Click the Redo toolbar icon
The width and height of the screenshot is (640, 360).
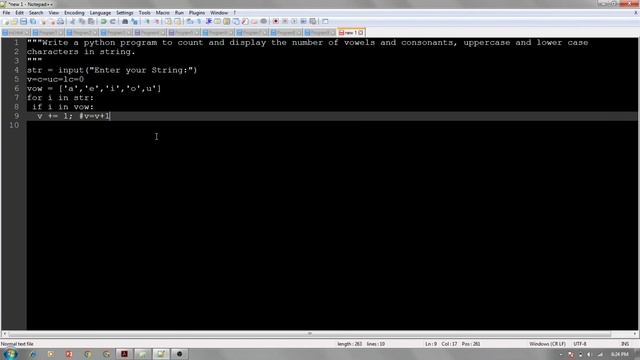click(113, 21)
